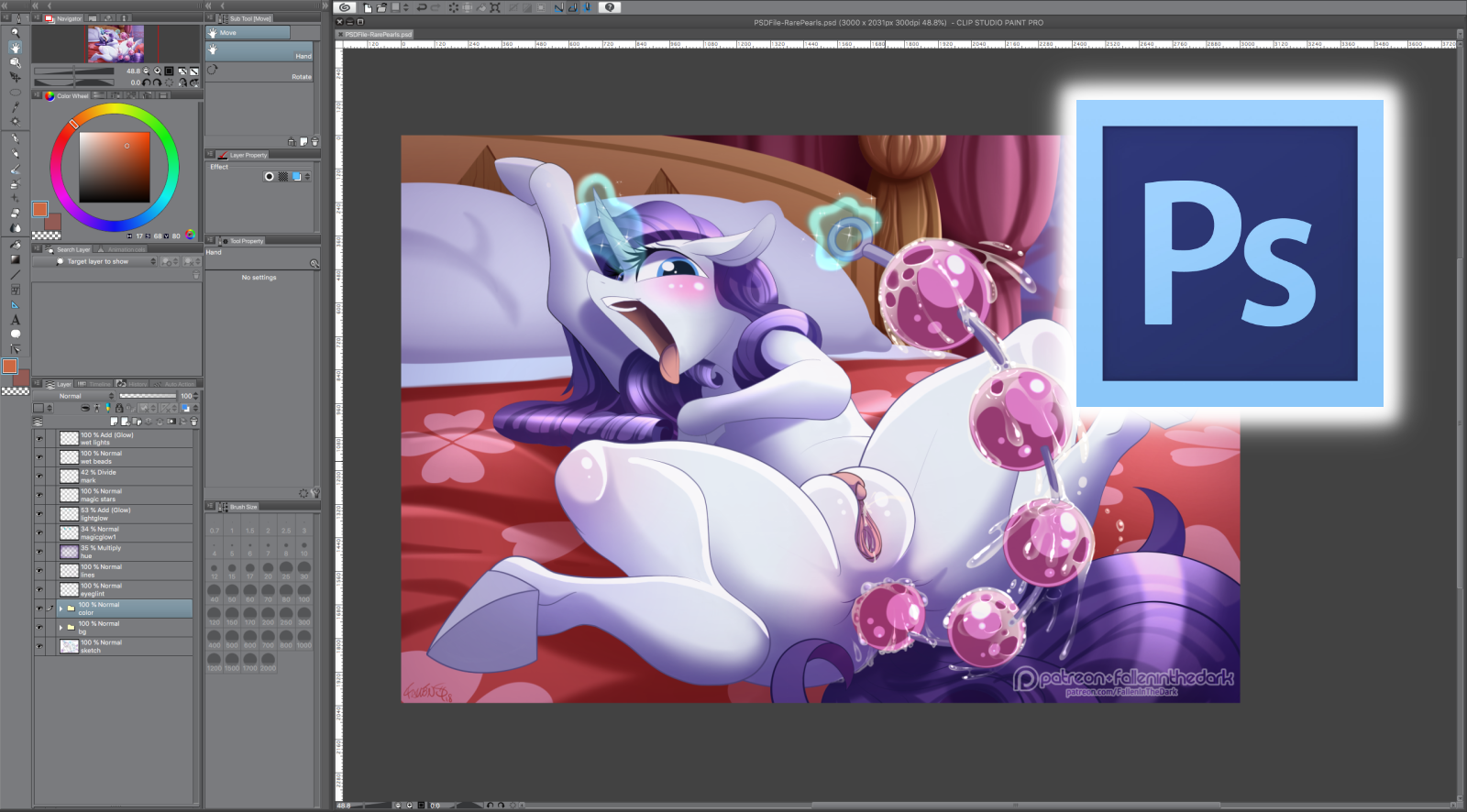This screenshot has width=1467, height=812.
Task: Hide the 'lines' layer
Action: (39, 571)
